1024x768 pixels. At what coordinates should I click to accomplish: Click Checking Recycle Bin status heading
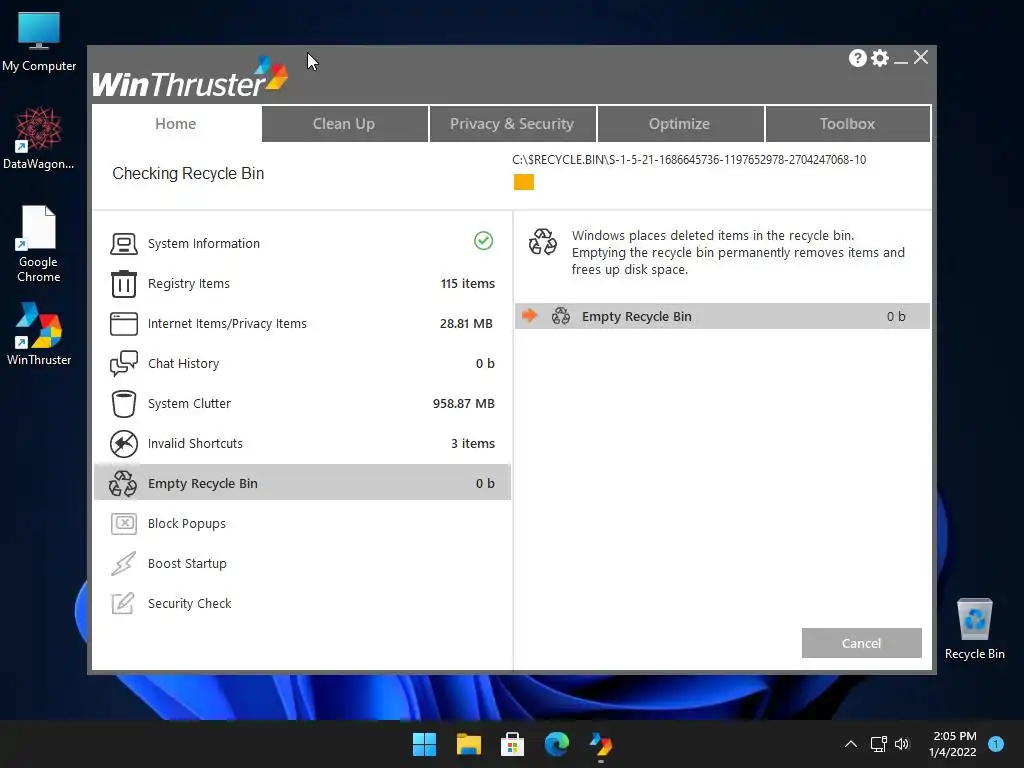[188, 173]
